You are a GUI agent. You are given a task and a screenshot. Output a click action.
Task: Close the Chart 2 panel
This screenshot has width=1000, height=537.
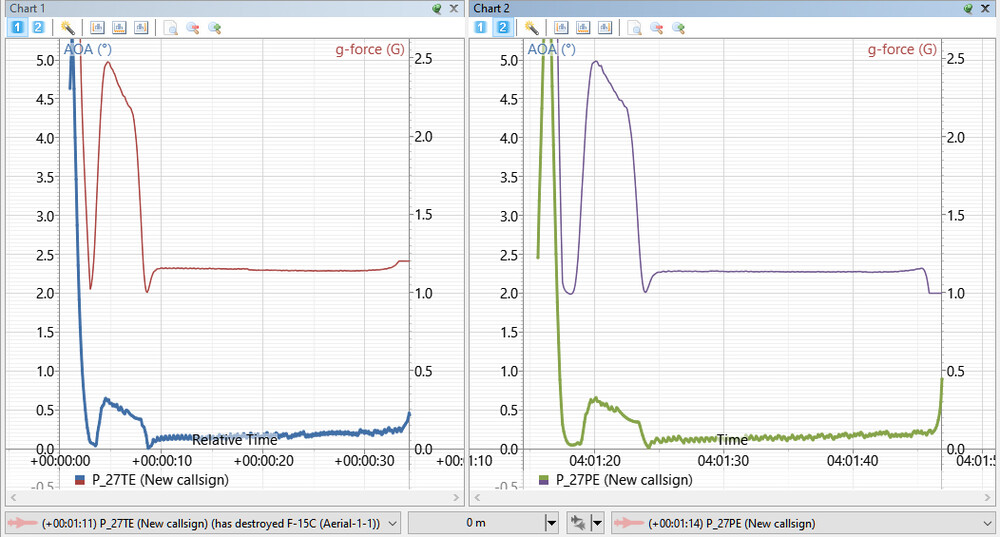tap(986, 8)
